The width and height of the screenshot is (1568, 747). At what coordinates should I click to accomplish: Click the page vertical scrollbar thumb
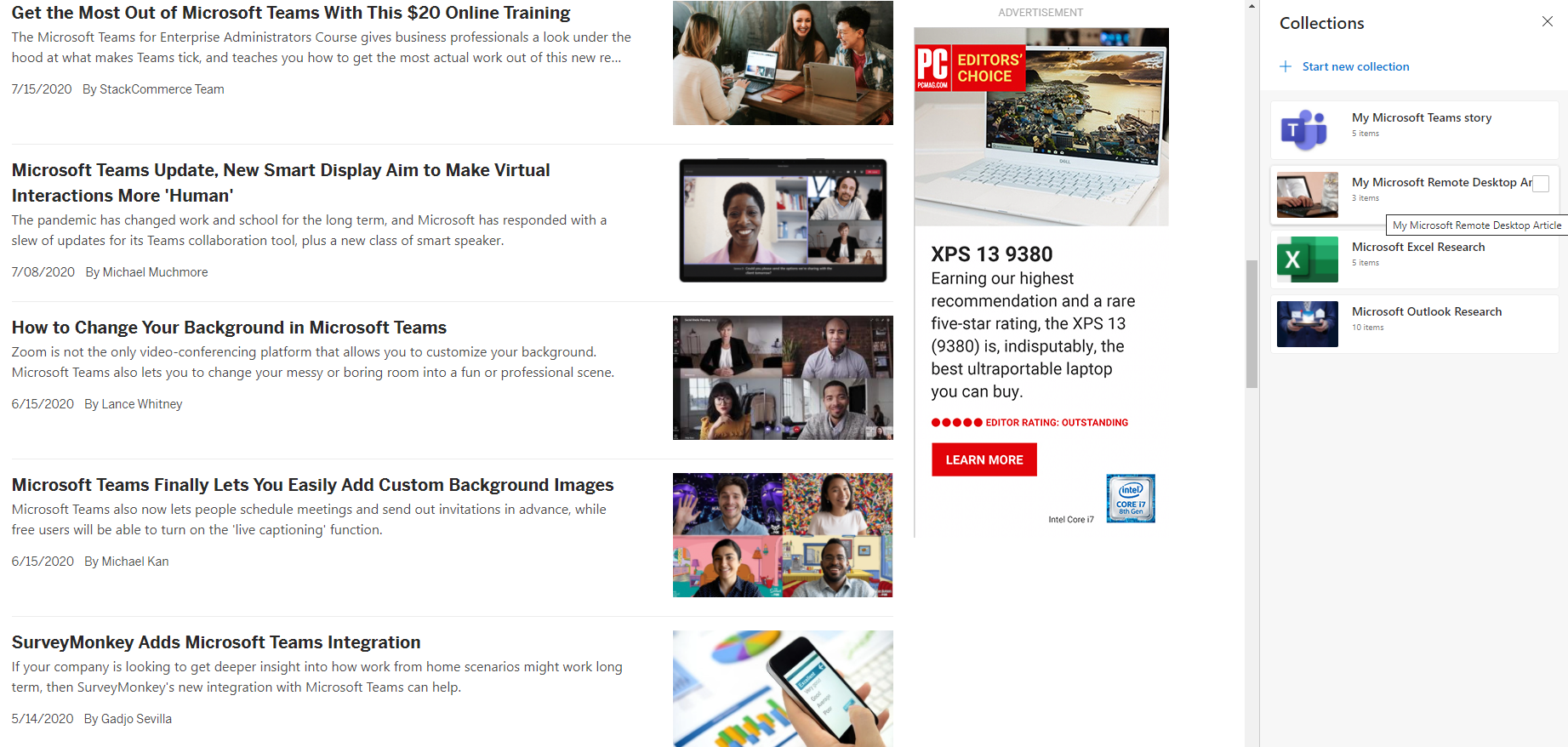[1252, 323]
